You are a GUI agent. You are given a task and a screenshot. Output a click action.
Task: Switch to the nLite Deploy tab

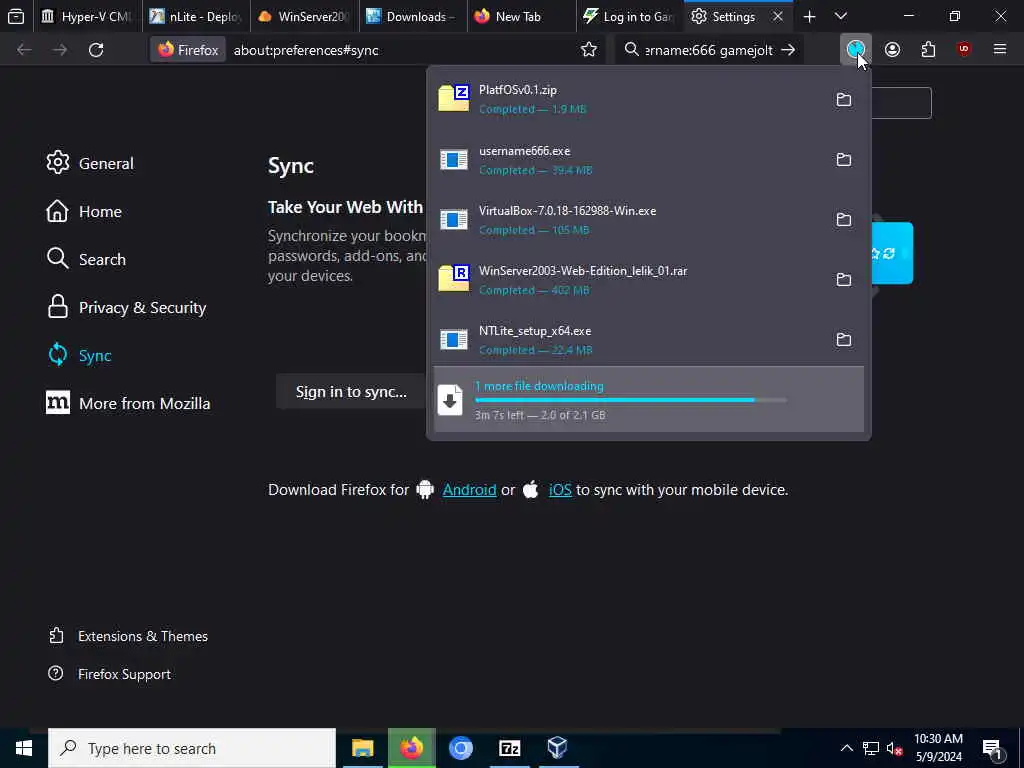click(x=196, y=16)
